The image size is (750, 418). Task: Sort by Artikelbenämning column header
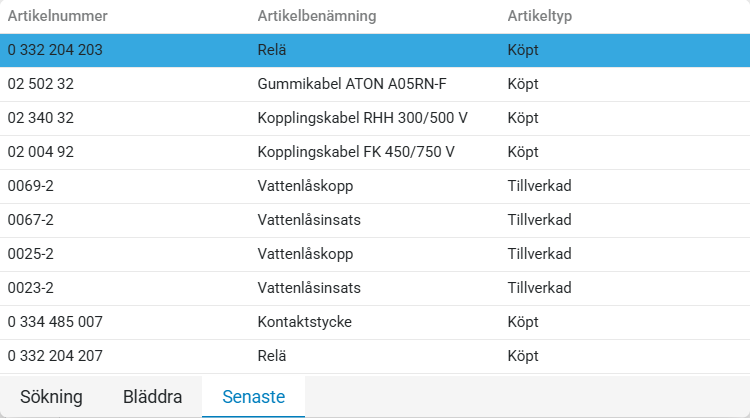[317, 16]
